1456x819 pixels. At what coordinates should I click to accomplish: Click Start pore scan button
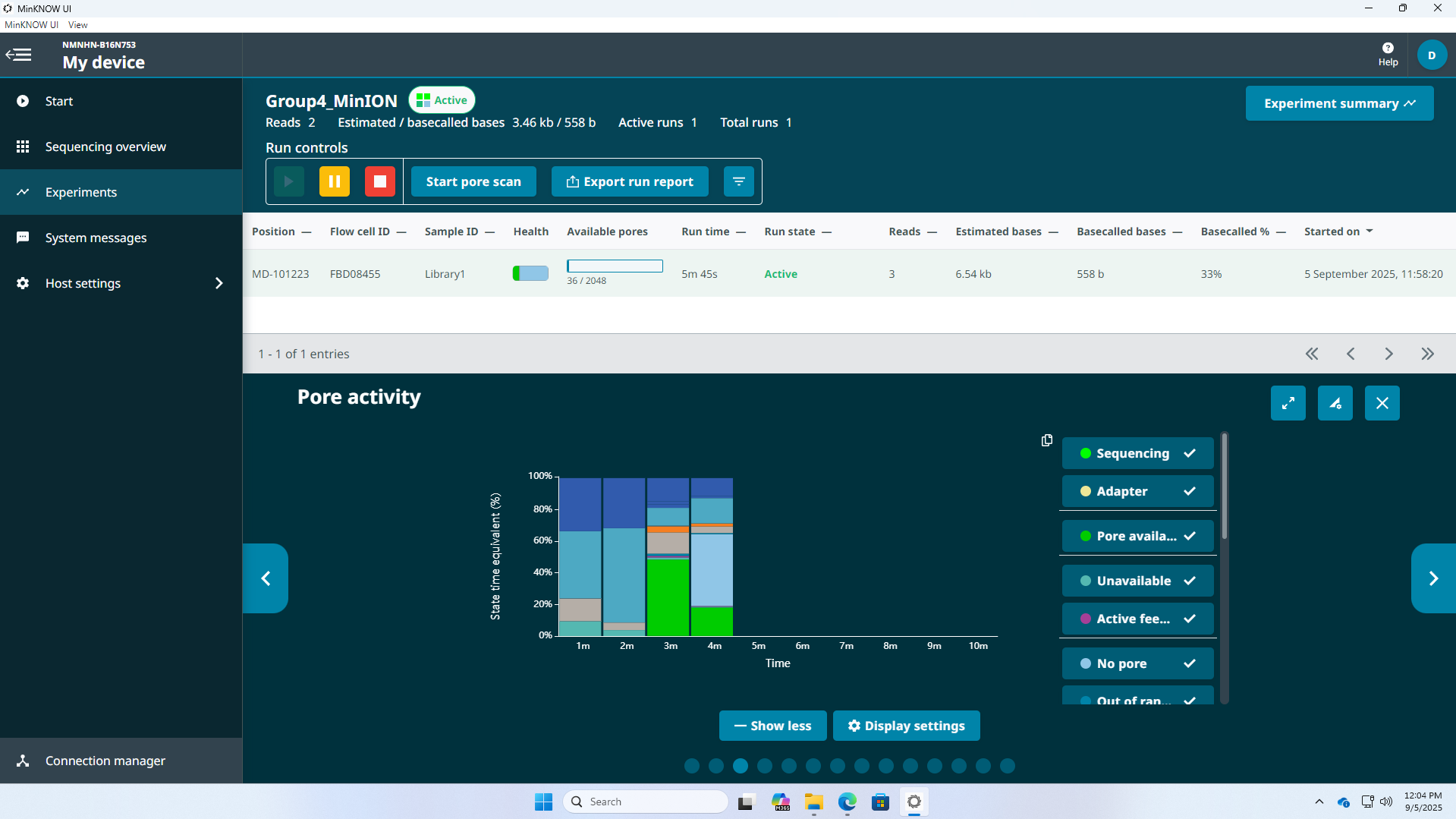click(x=473, y=181)
